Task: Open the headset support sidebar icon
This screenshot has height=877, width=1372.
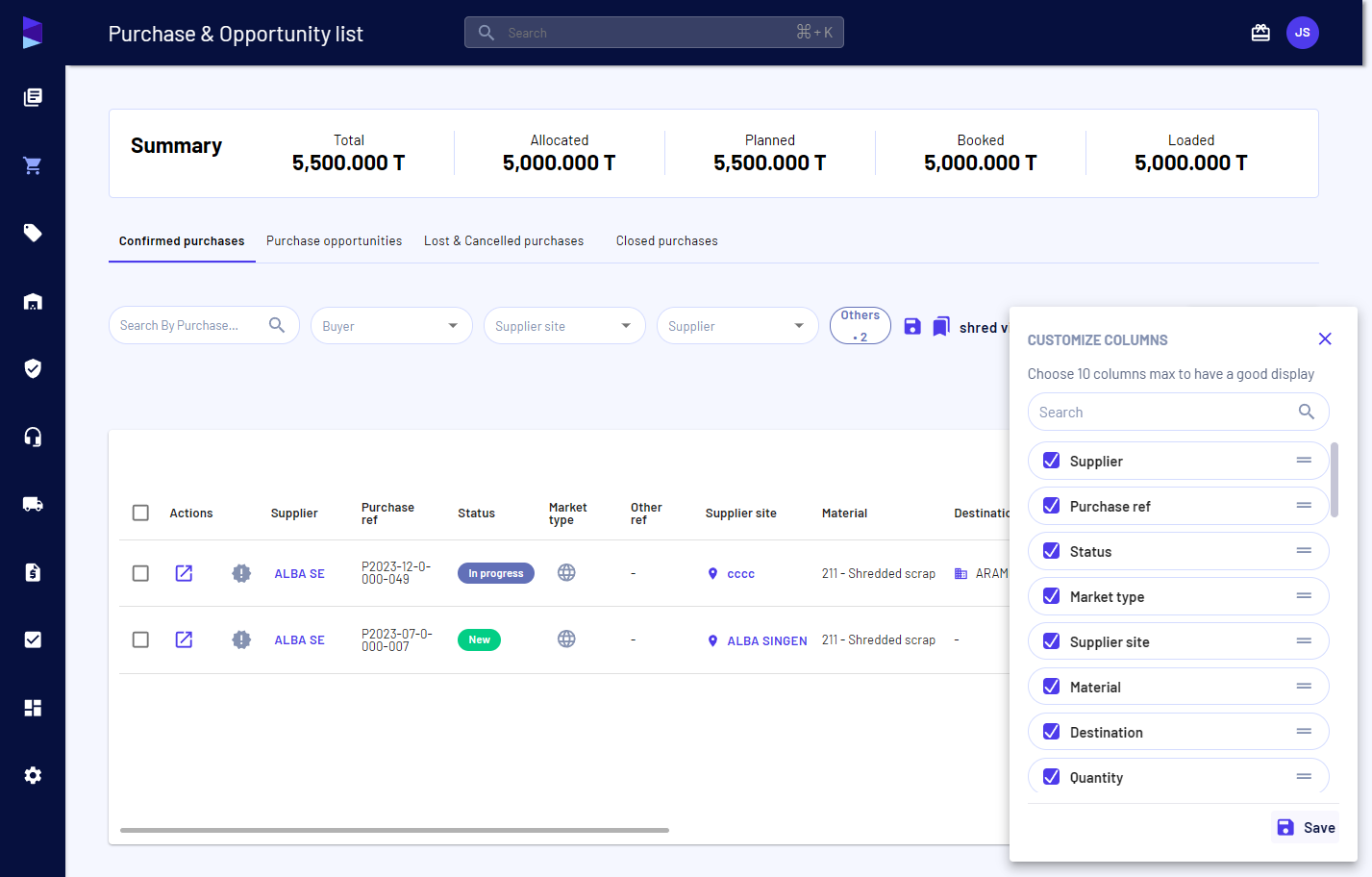Action: 33,437
